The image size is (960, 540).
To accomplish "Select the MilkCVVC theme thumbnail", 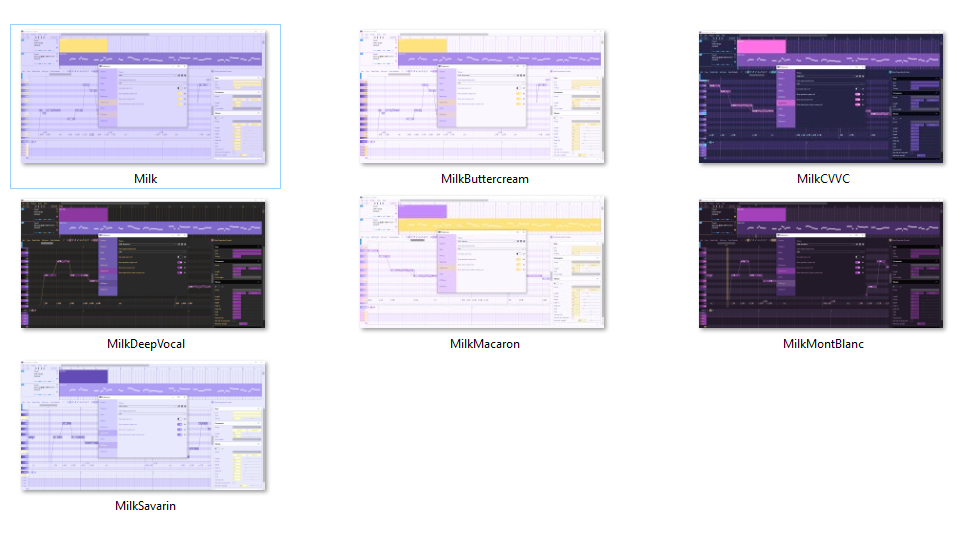I will coord(821,98).
